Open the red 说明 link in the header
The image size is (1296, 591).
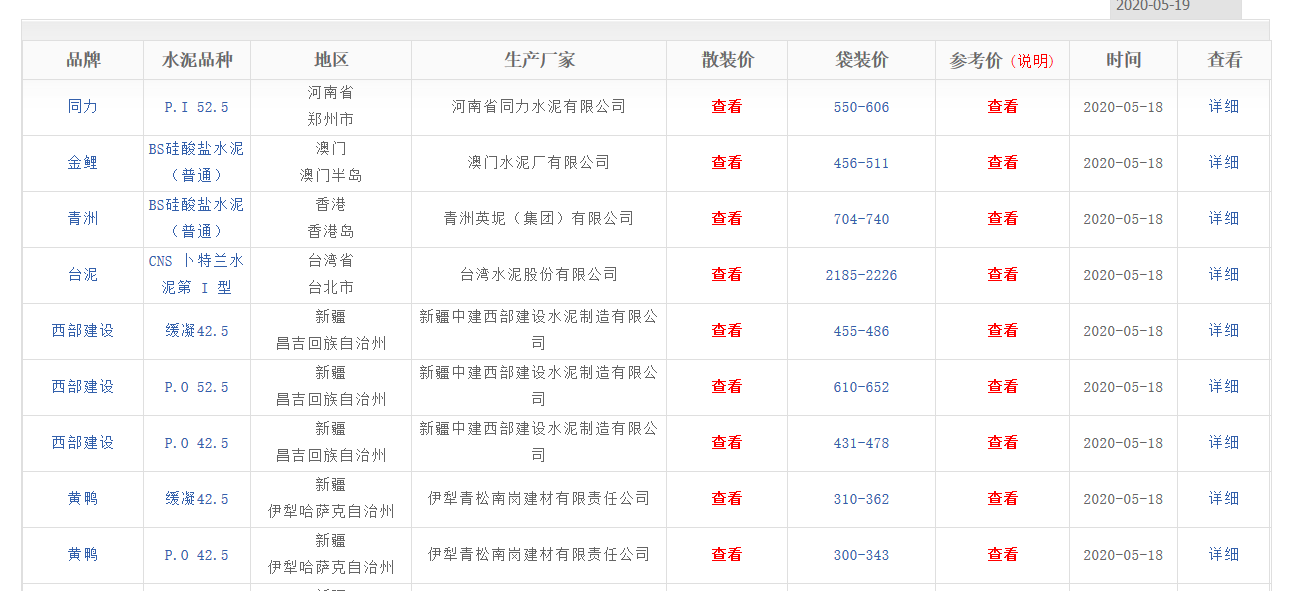point(1031,61)
